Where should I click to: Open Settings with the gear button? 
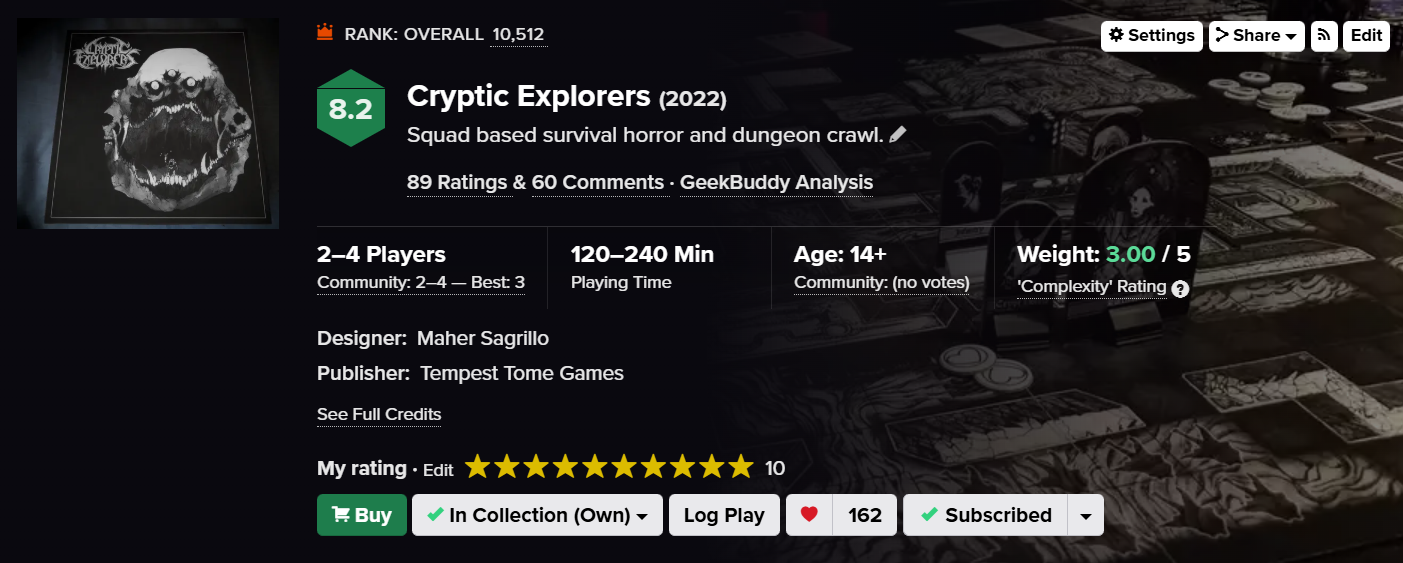coord(1151,36)
